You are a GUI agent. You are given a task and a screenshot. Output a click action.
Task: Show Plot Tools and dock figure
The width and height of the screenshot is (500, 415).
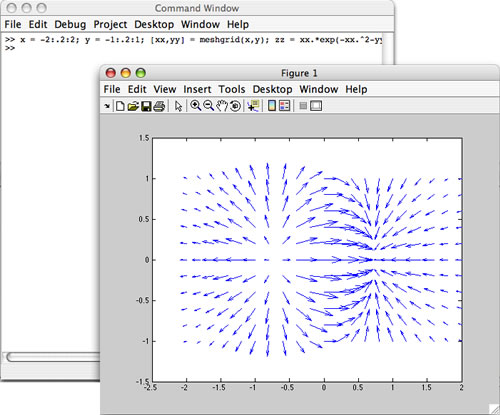point(316,106)
